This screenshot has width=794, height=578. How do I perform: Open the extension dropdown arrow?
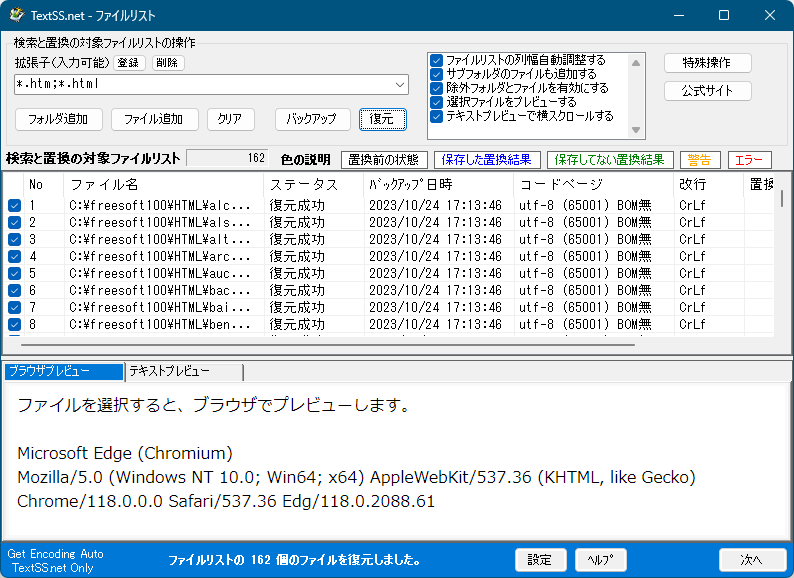400,85
